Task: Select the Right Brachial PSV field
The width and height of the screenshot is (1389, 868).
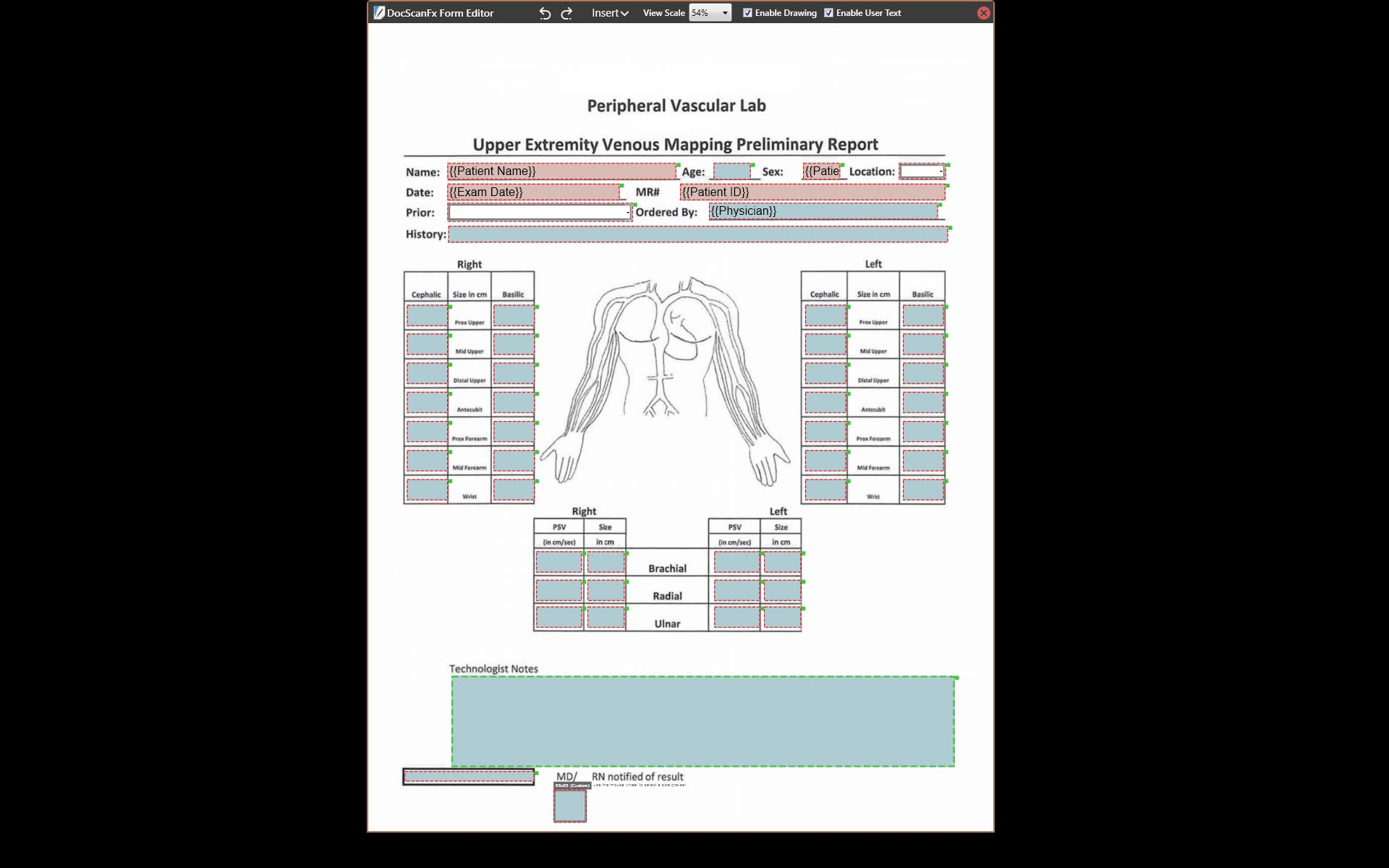Action: [558, 562]
